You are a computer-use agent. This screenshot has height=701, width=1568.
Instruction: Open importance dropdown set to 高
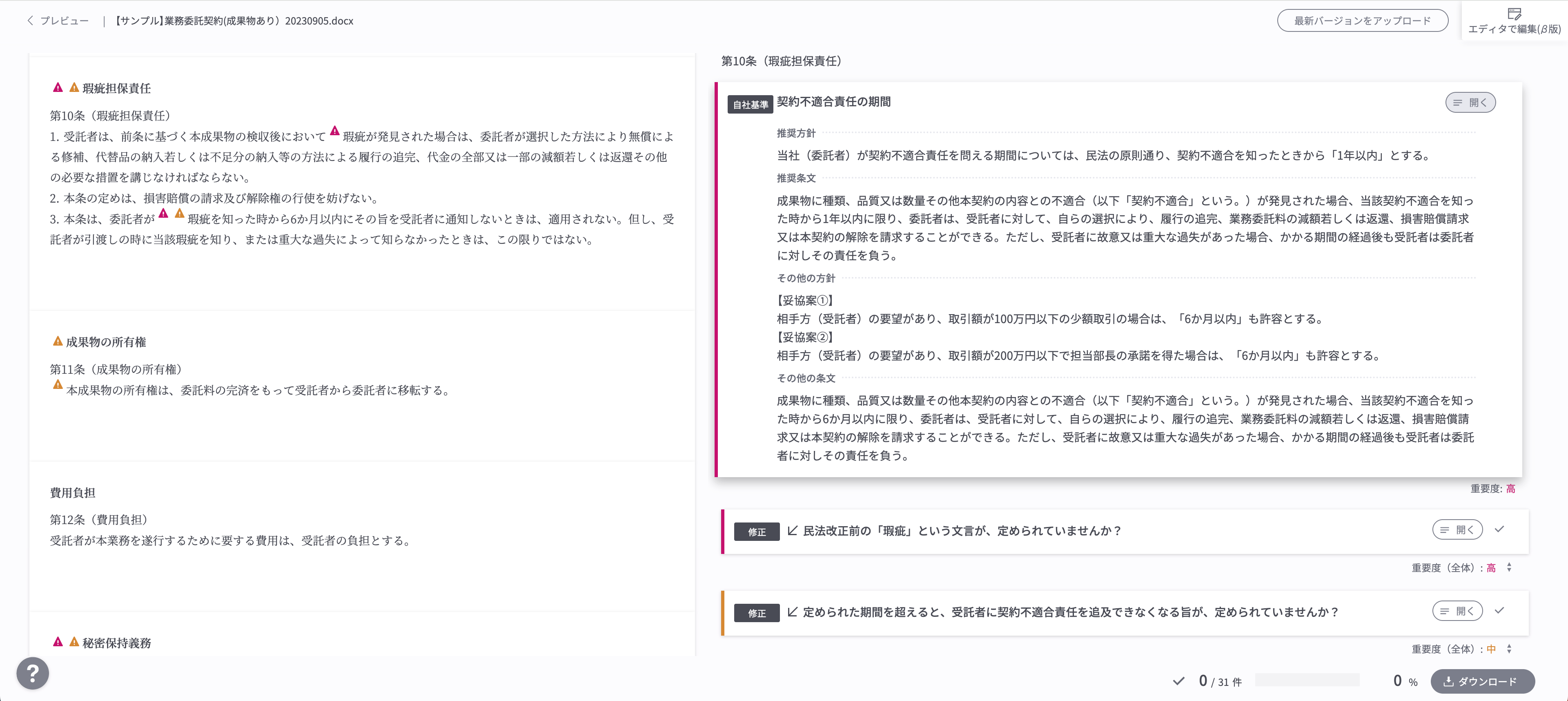click(x=1509, y=567)
